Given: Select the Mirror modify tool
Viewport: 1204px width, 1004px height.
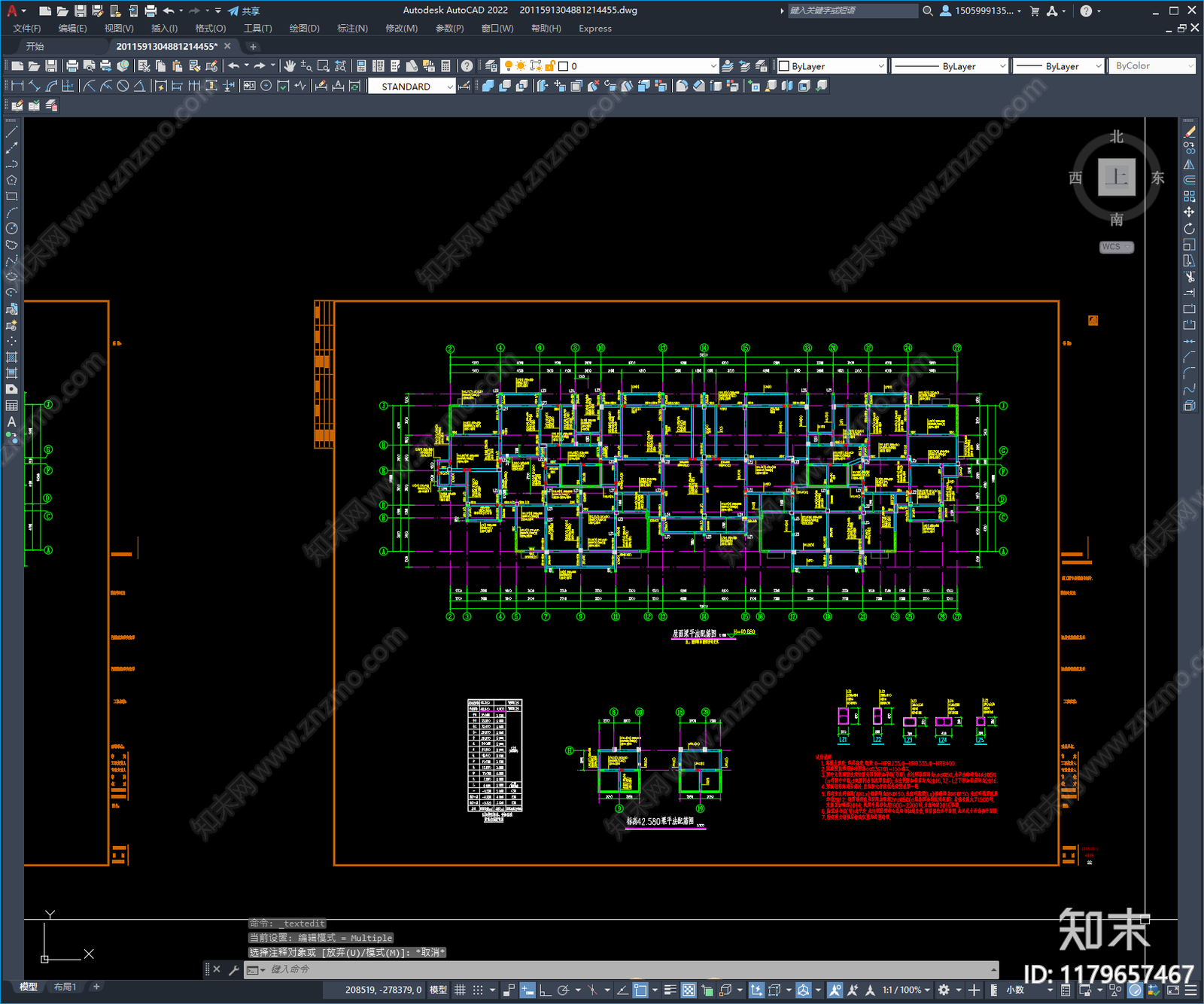Looking at the screenshot, I should point(1189,164).
